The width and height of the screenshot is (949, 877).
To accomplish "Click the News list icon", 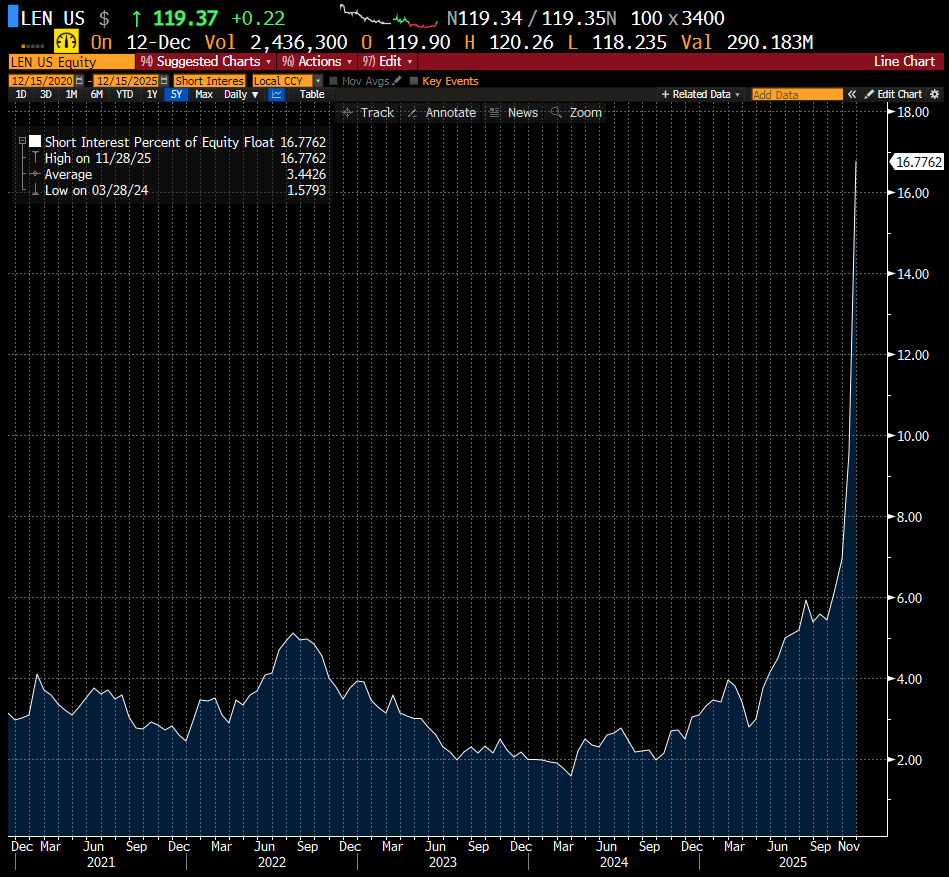I will tap(494, 113).
